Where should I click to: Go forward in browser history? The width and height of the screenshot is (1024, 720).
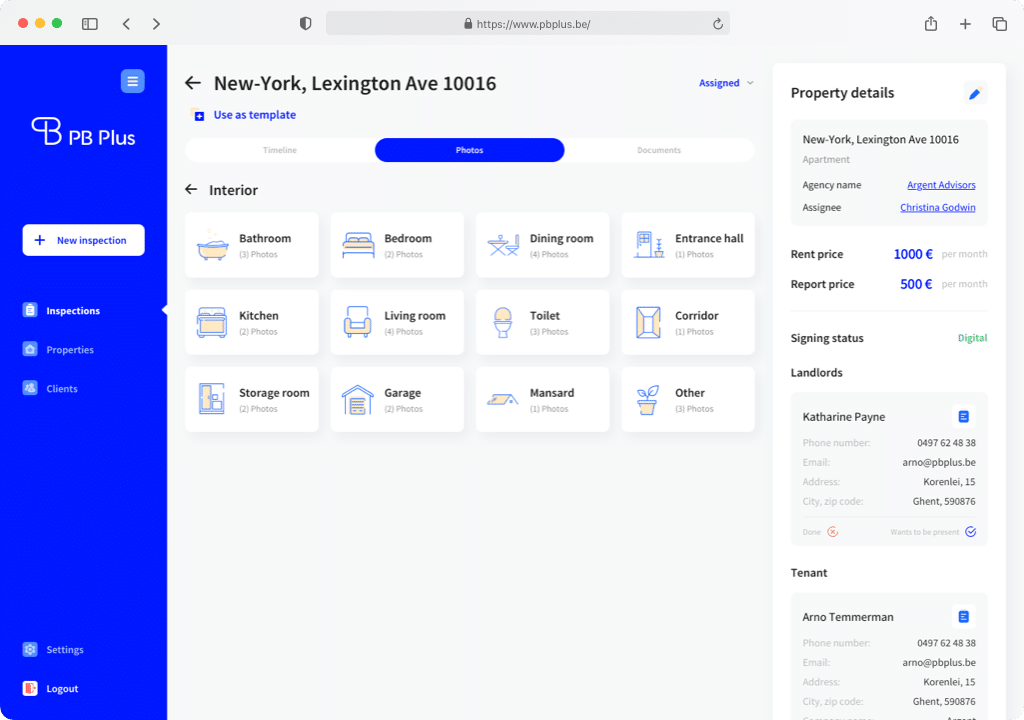coord(156,24)
